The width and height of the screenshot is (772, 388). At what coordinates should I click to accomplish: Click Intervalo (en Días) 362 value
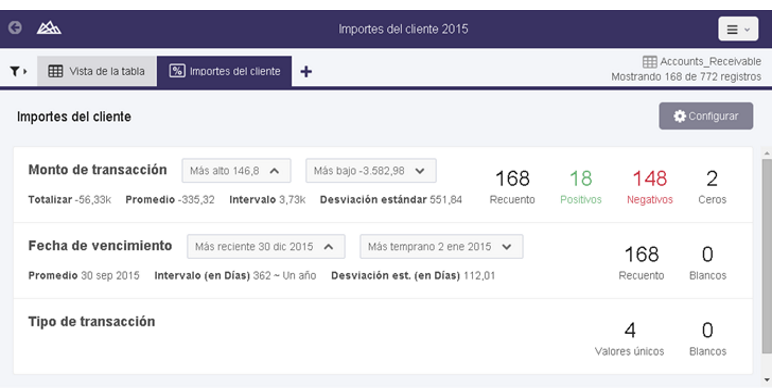click(235, 275)
